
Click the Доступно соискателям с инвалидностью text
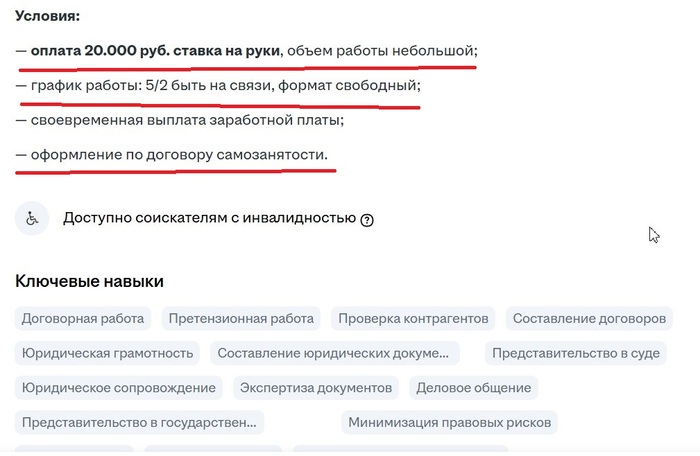point(209,218)
